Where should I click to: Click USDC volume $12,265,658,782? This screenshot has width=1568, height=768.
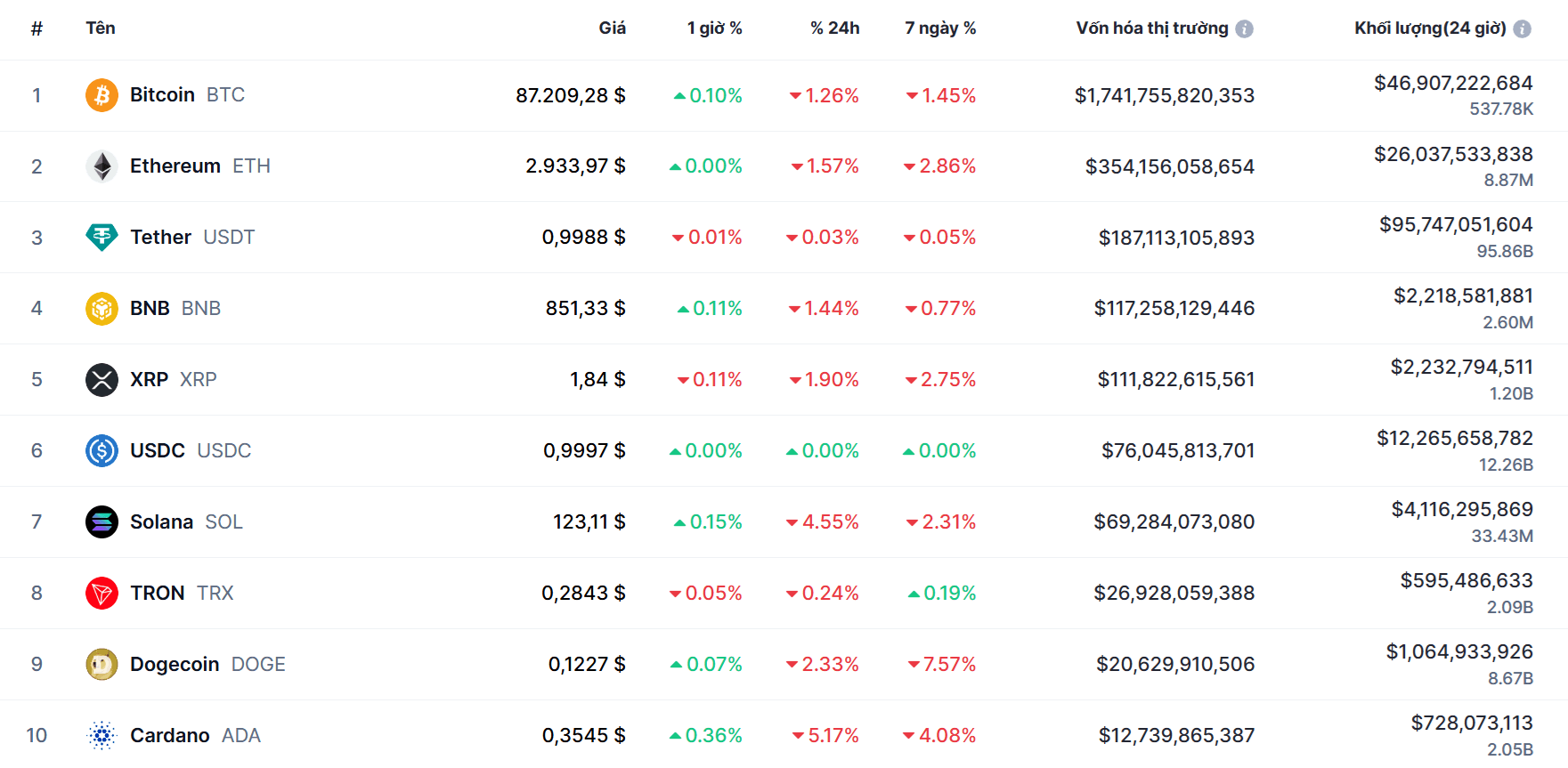point(1455,438)
